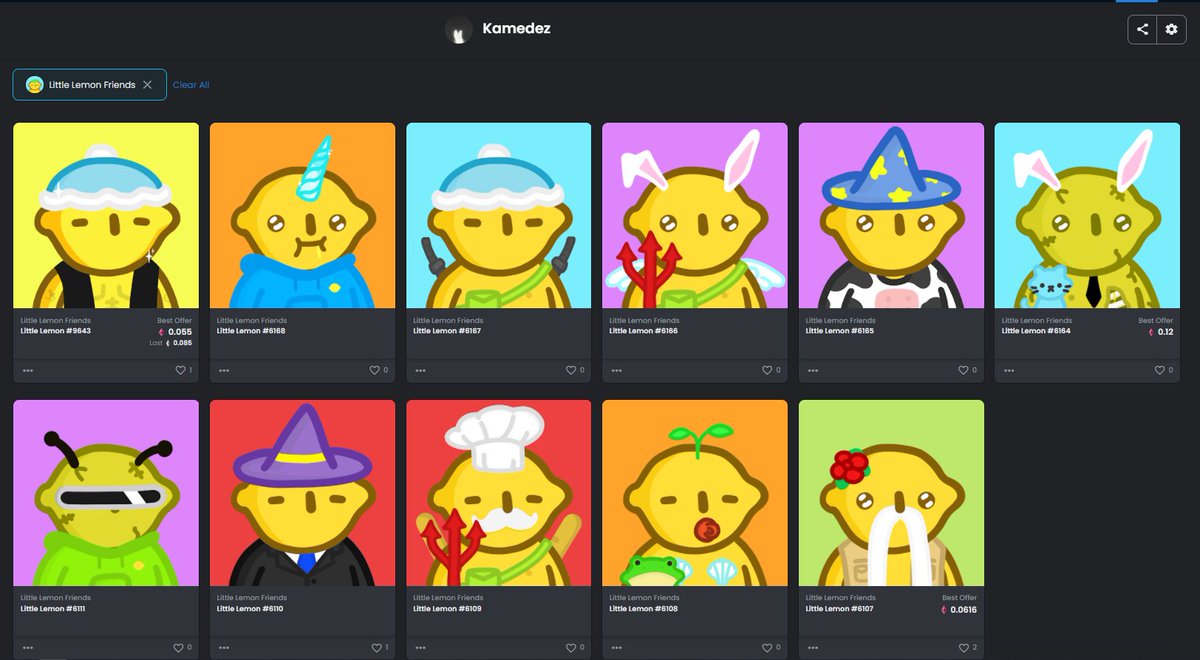Select the Little Lemon #6110 title
The image size is (1200, 660).
pyautogui.click(x=251, y=608)
